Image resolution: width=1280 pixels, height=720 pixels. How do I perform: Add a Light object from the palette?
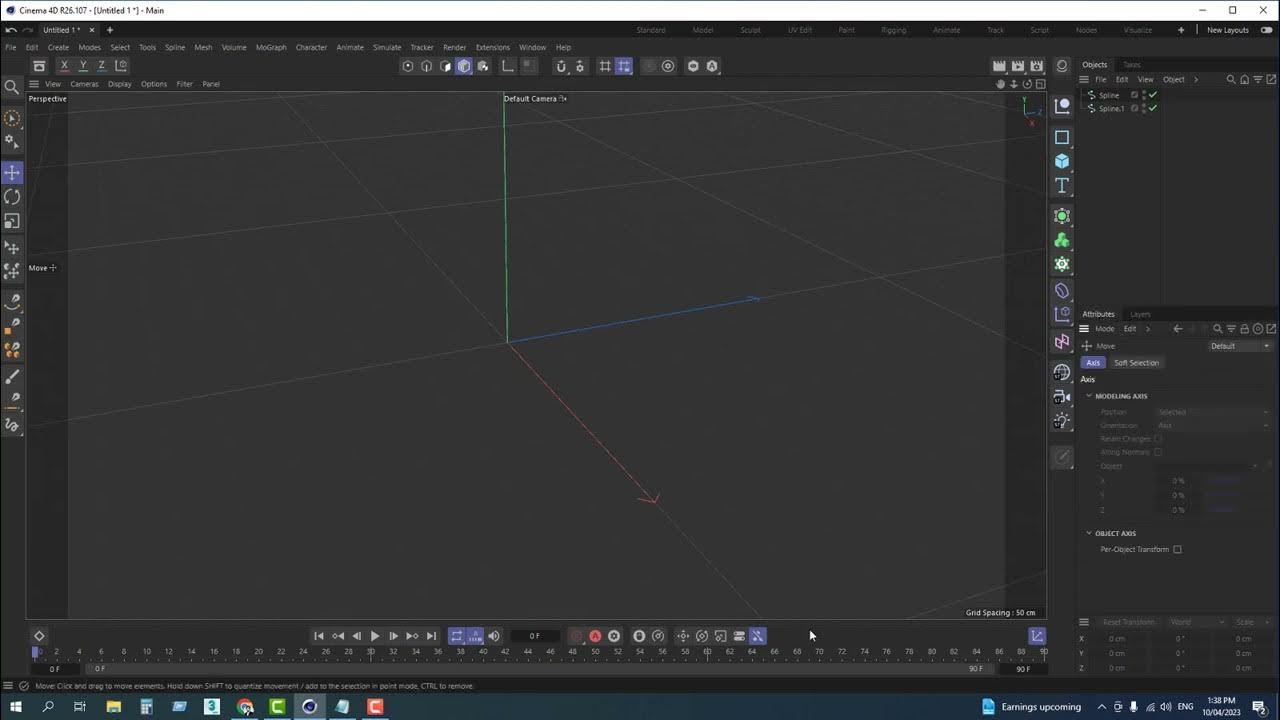[1062, 421]
